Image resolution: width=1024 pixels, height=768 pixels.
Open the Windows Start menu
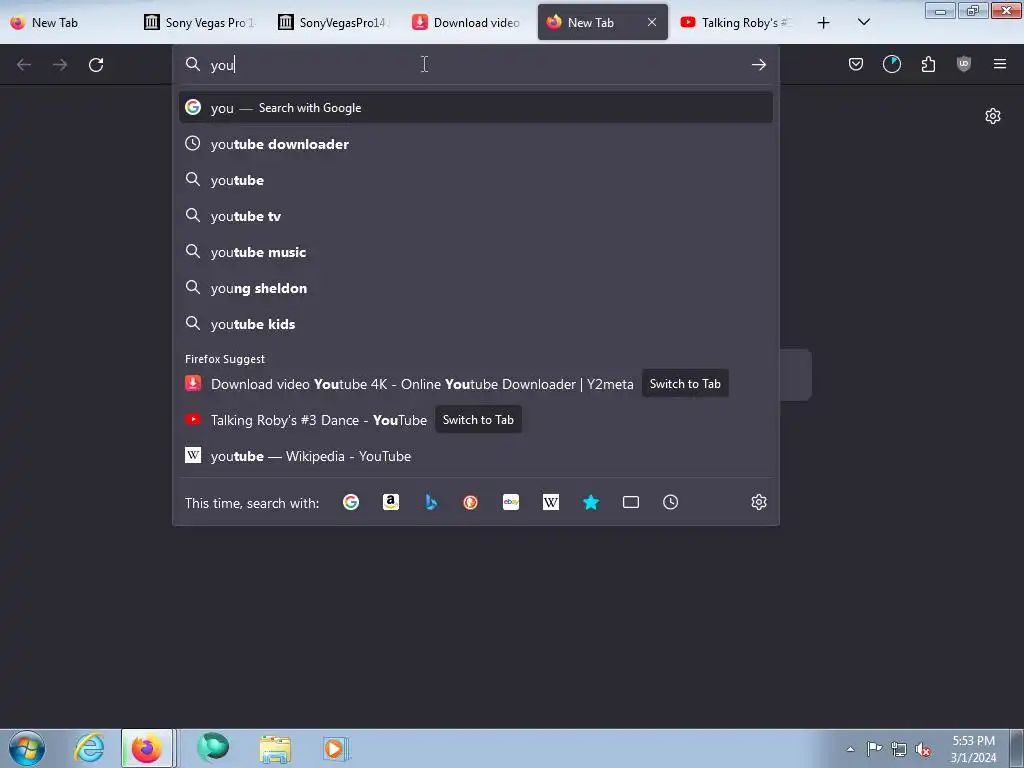[x=27, y=748]
